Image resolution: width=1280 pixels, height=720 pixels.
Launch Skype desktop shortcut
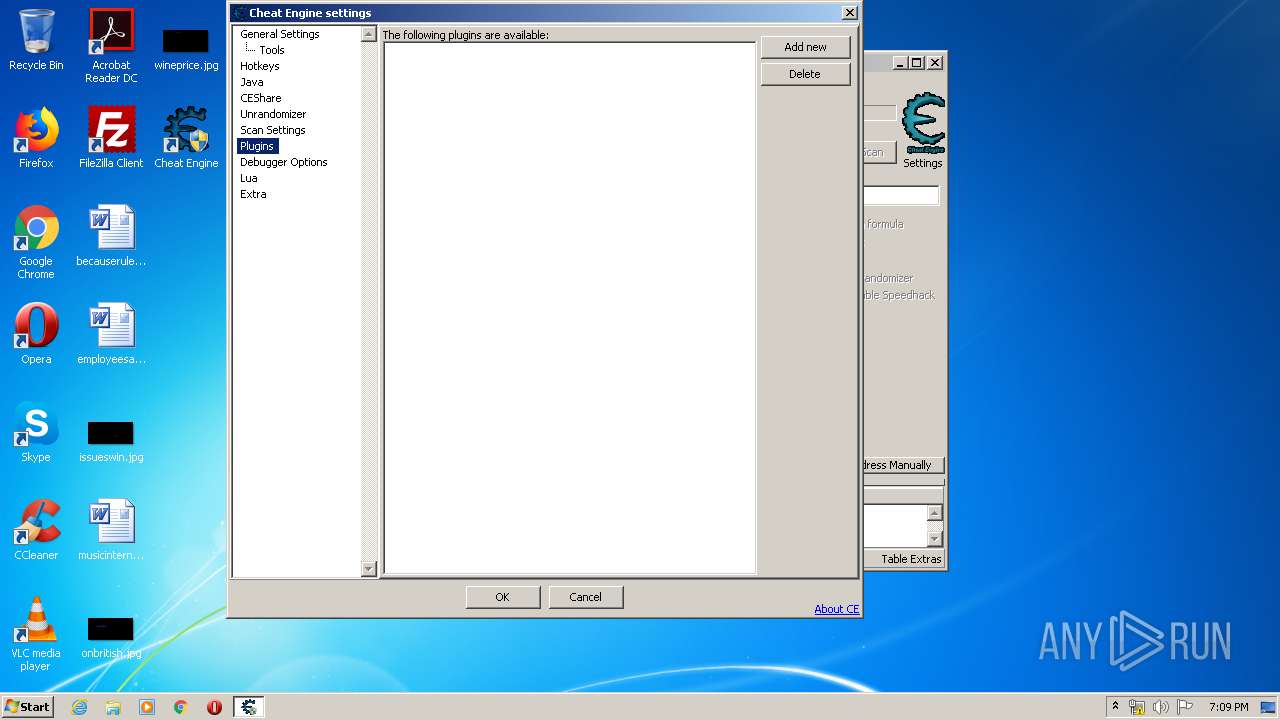point(36,432)
